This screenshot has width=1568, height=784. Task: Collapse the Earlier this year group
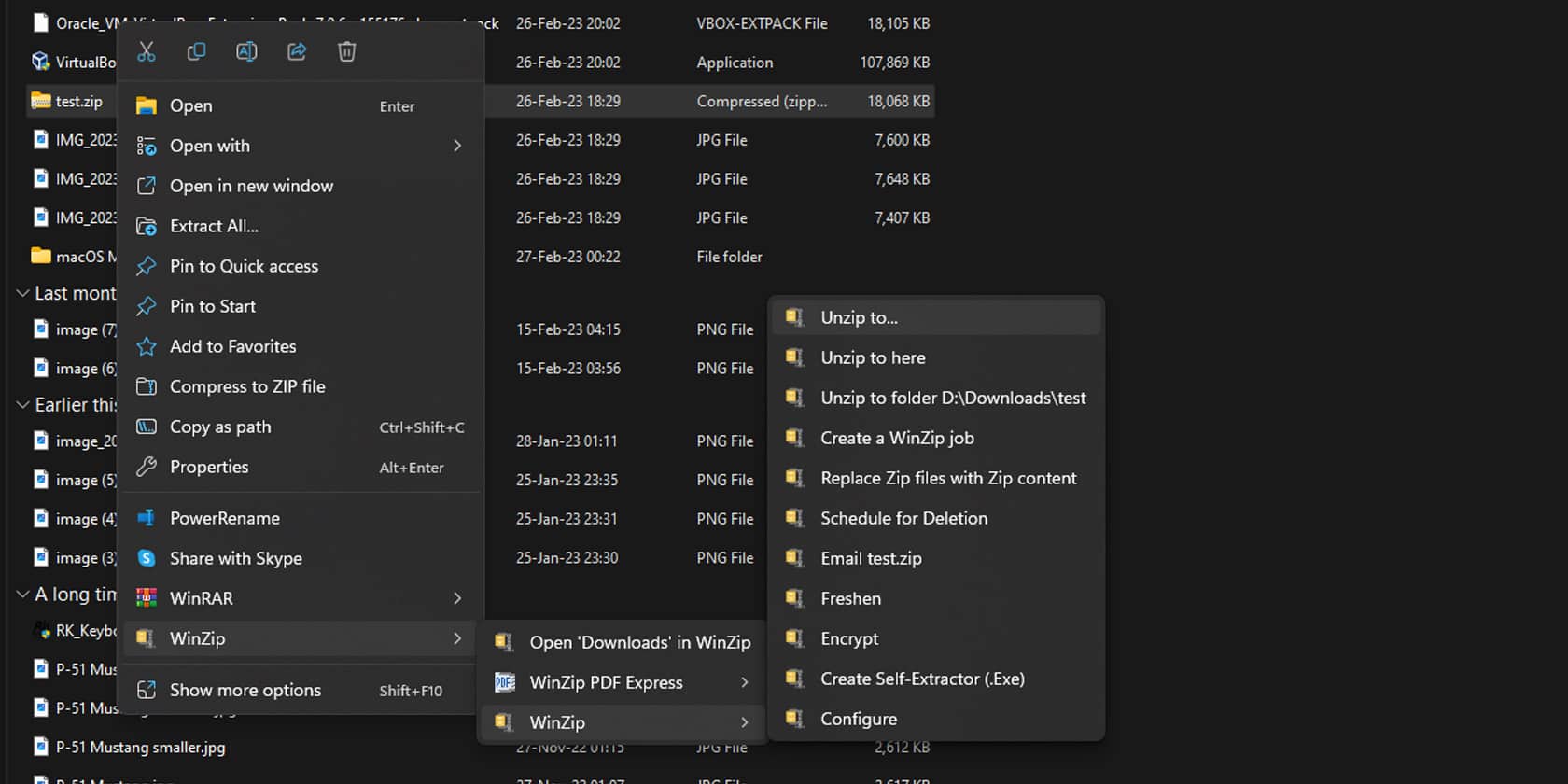(22, 404)
